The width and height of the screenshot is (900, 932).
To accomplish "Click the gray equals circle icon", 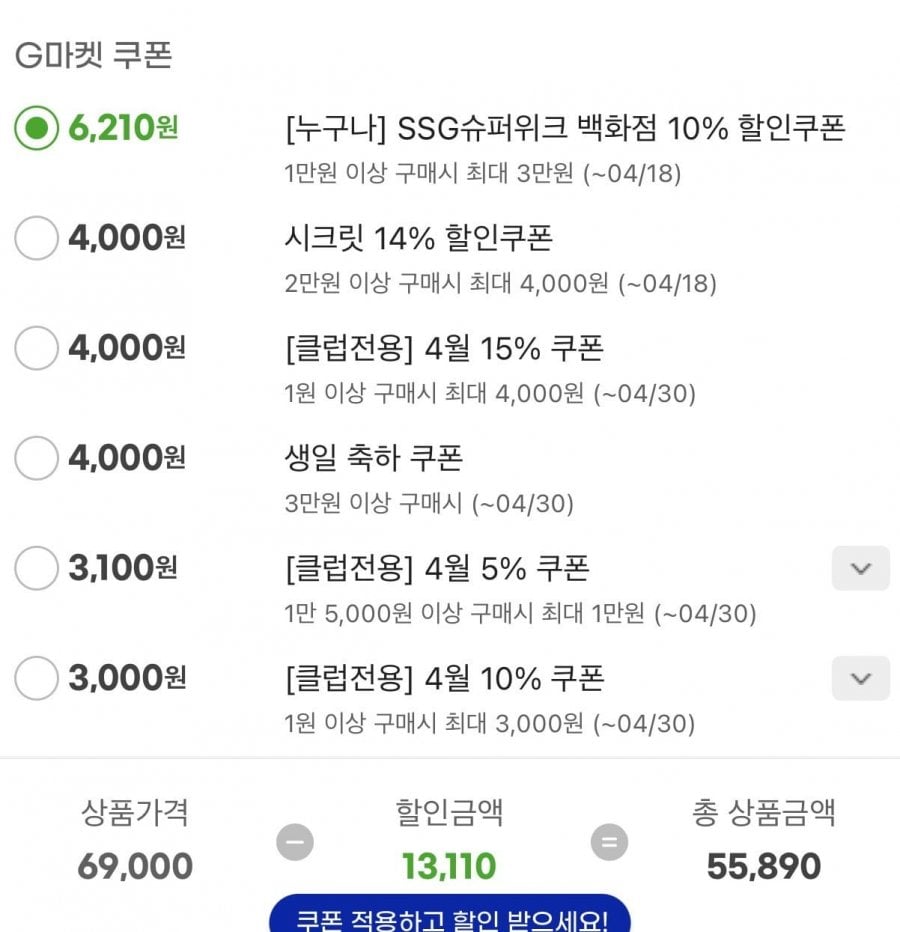I will pos(608,842).
